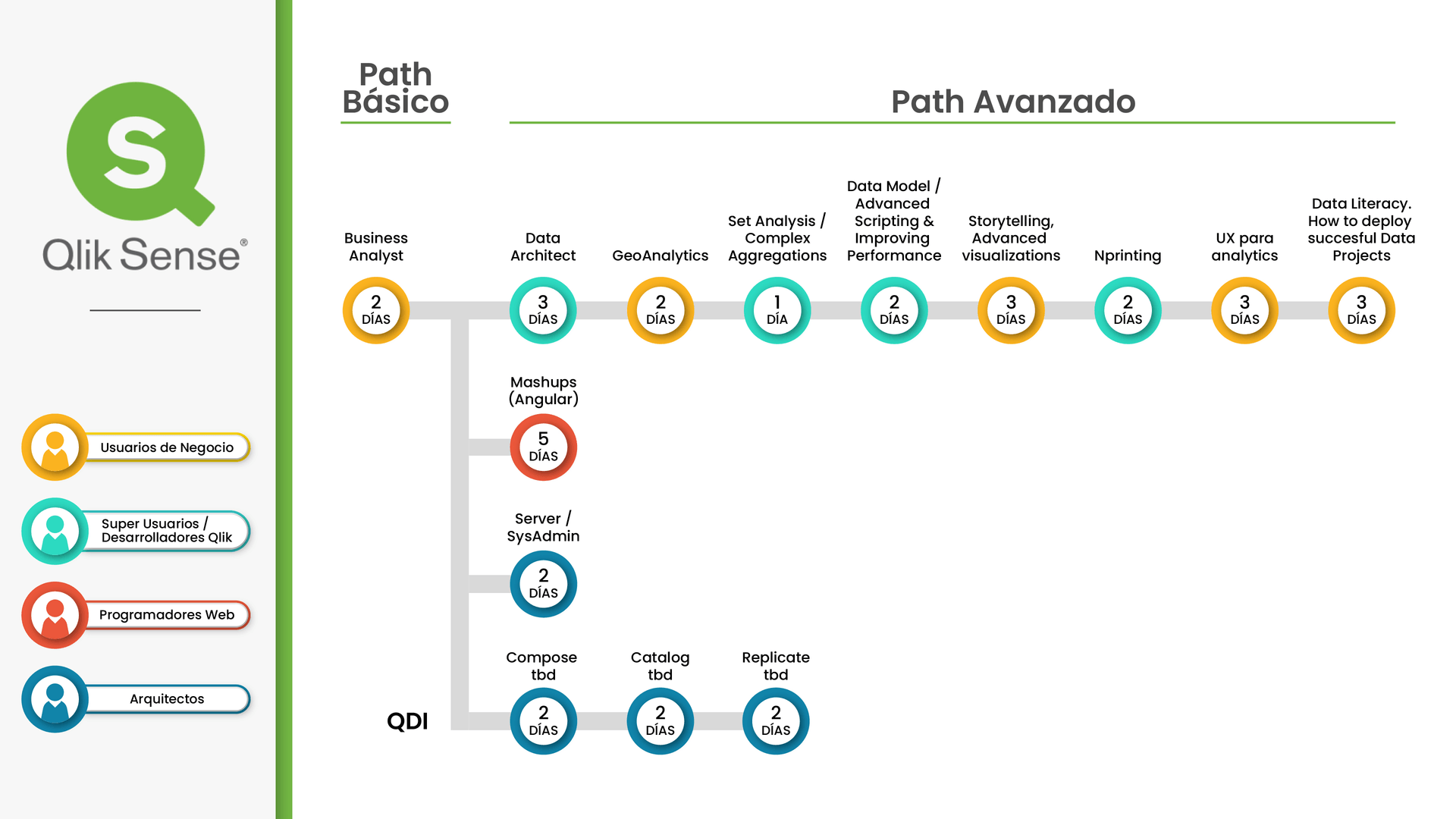Select the Programadores Web icon
Screen dimensions: 1456x819
tap(55, 615)
